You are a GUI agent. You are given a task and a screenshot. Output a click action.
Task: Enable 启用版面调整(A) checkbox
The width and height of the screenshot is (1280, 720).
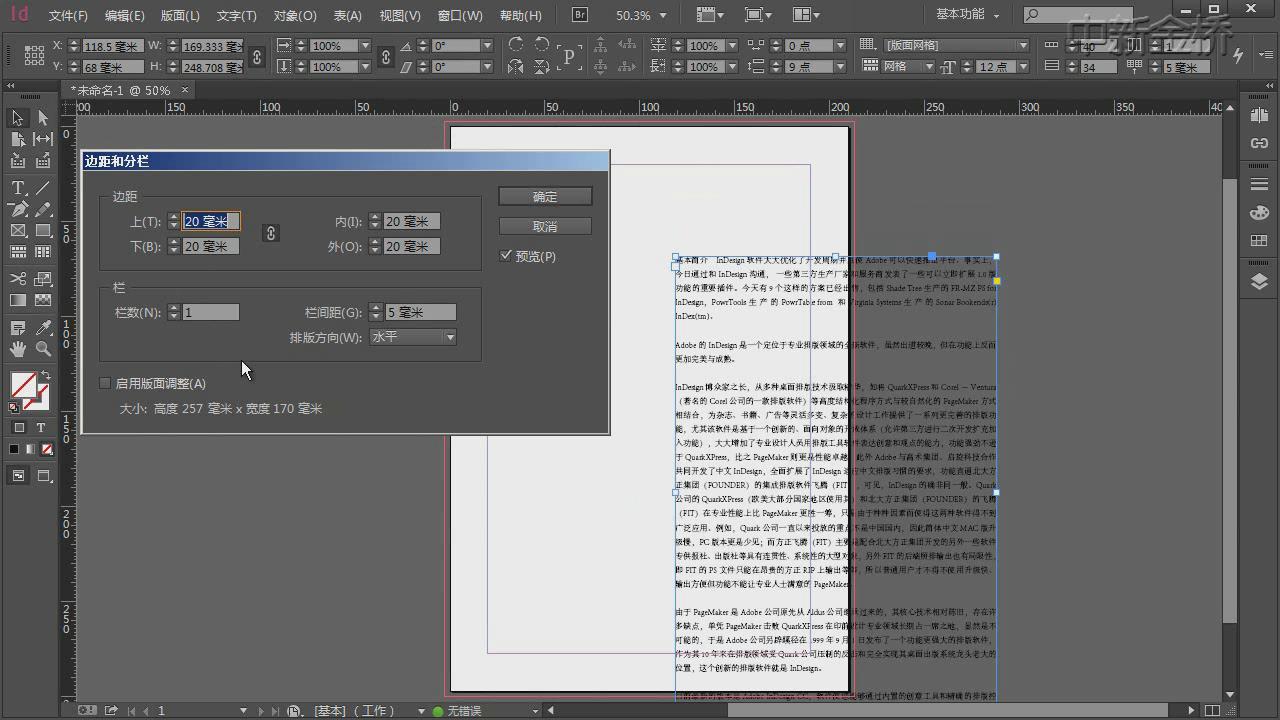click(105, 383)
